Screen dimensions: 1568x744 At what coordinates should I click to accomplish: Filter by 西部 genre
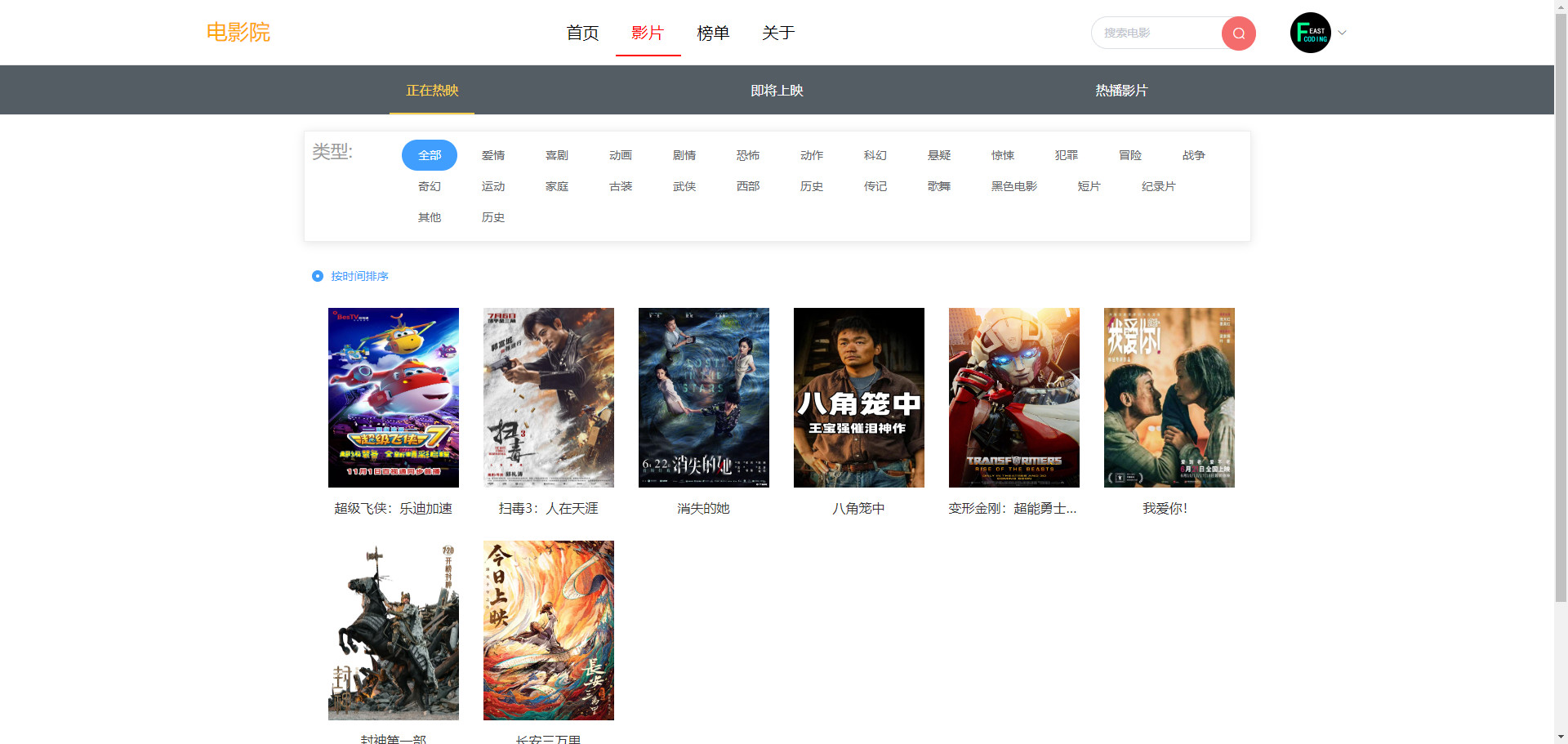pyautogui.click(x=748, y=186)
